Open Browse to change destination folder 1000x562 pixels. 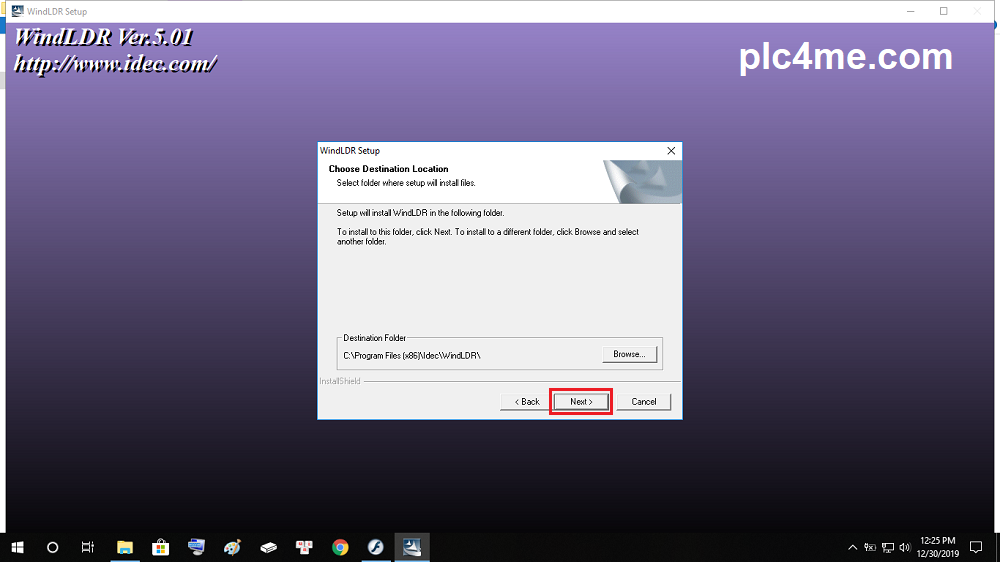(629, 354)
